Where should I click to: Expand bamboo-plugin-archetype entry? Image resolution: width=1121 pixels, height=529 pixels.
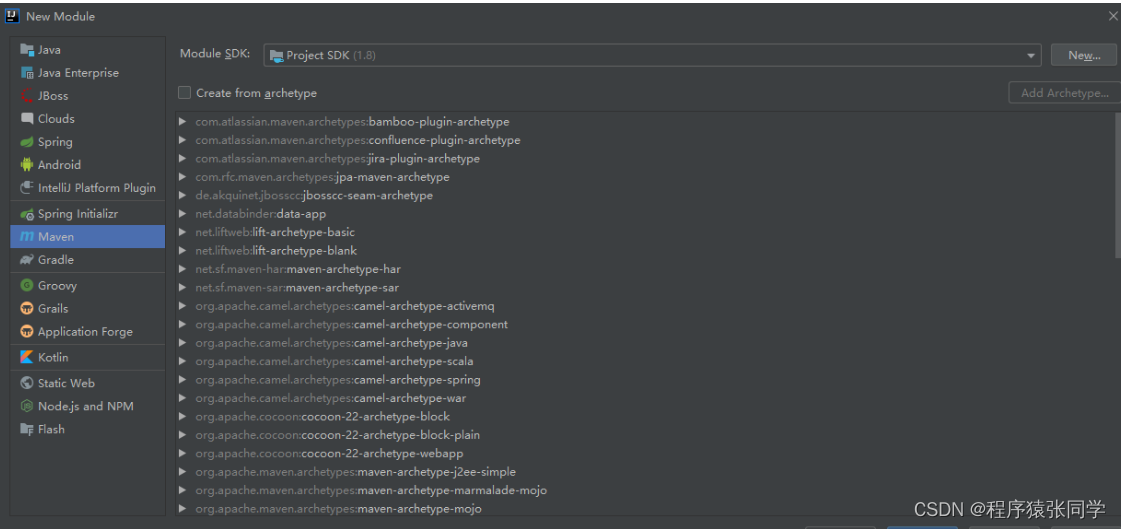tap(183, 122)
